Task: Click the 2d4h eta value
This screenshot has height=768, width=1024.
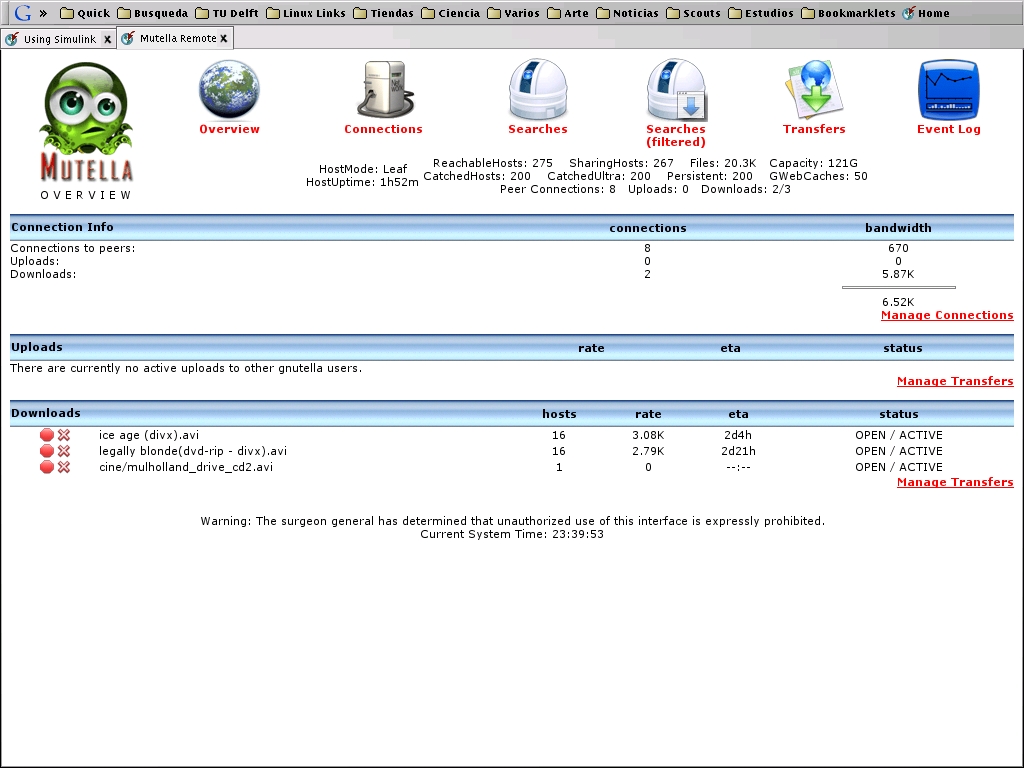Action: coord(738,436)
